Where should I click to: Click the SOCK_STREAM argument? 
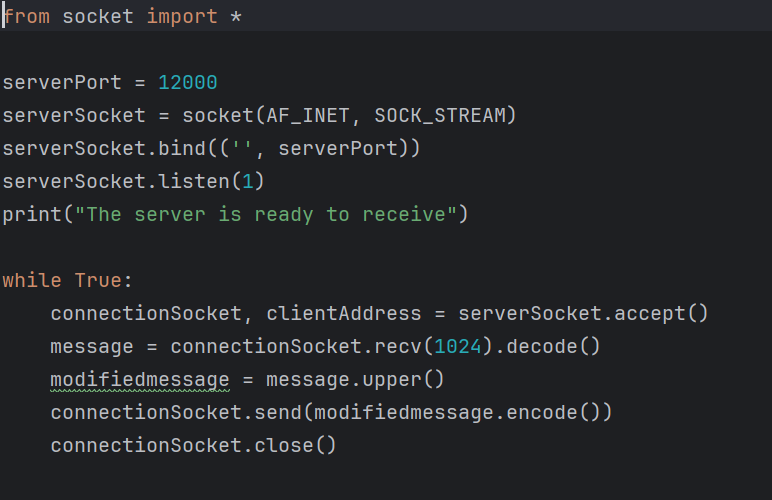pos(440,115)
